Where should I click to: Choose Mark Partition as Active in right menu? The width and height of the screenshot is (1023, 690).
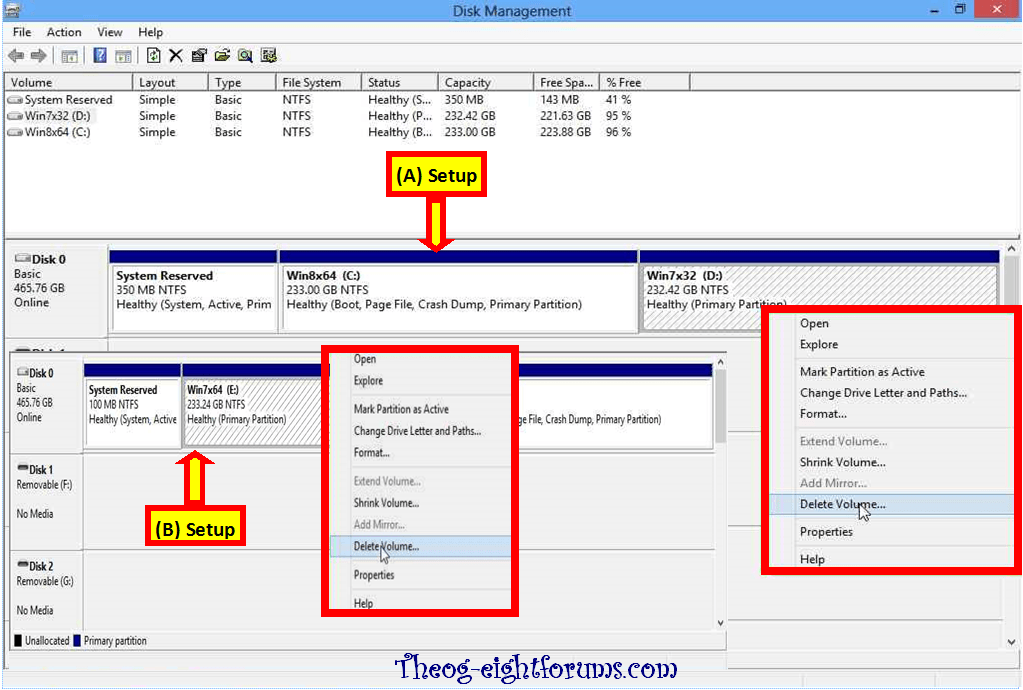pos(891,372)
